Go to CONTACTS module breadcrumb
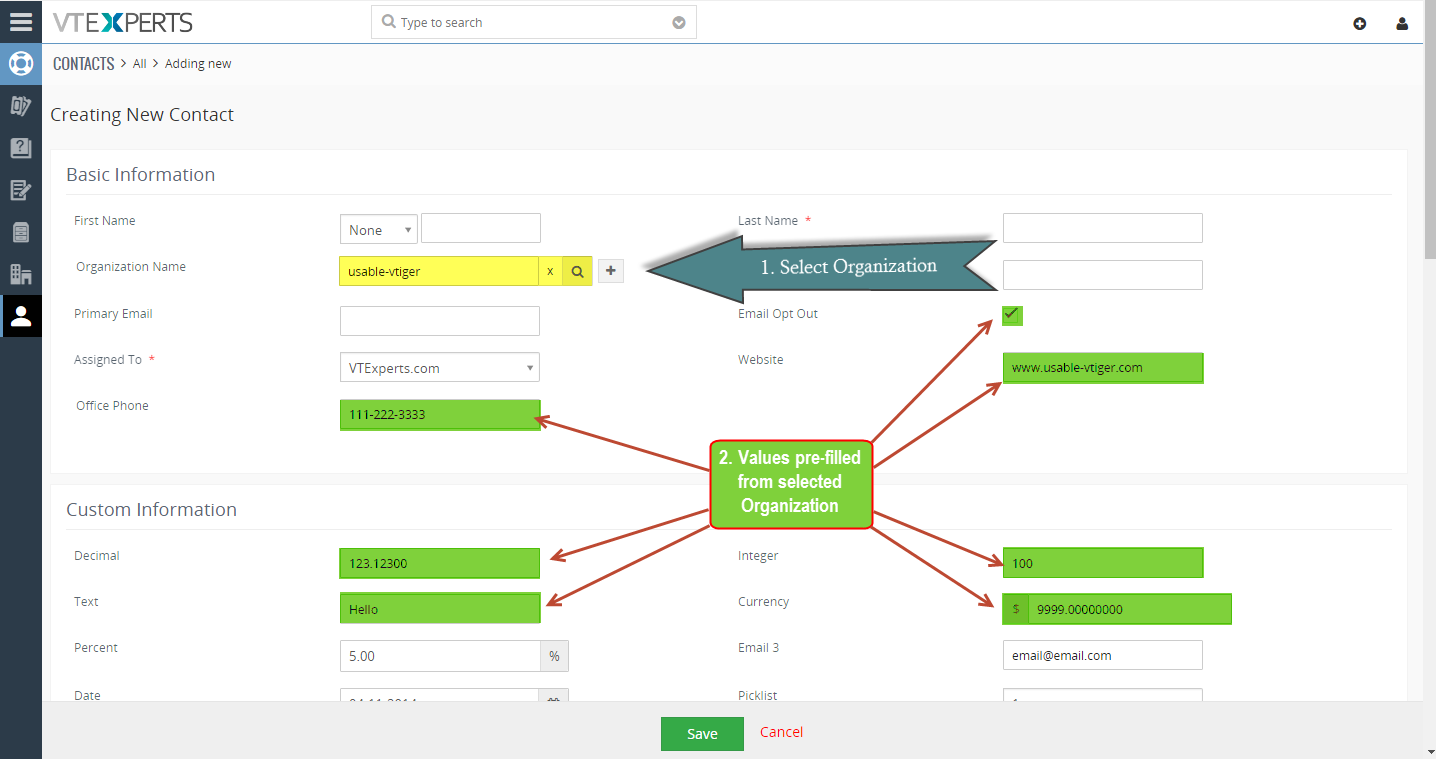1436x759 pixels. pos(84,63)
